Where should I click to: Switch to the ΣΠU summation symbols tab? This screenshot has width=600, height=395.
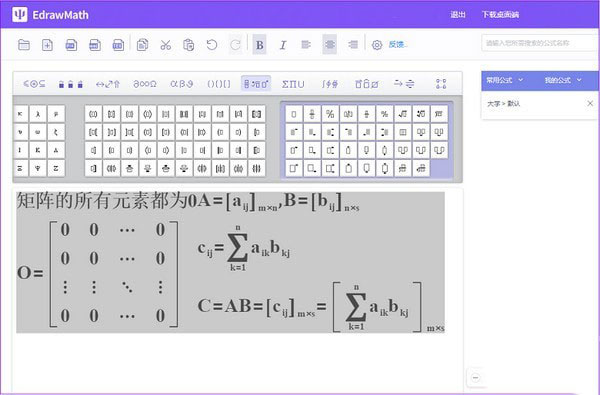[293, 83]
